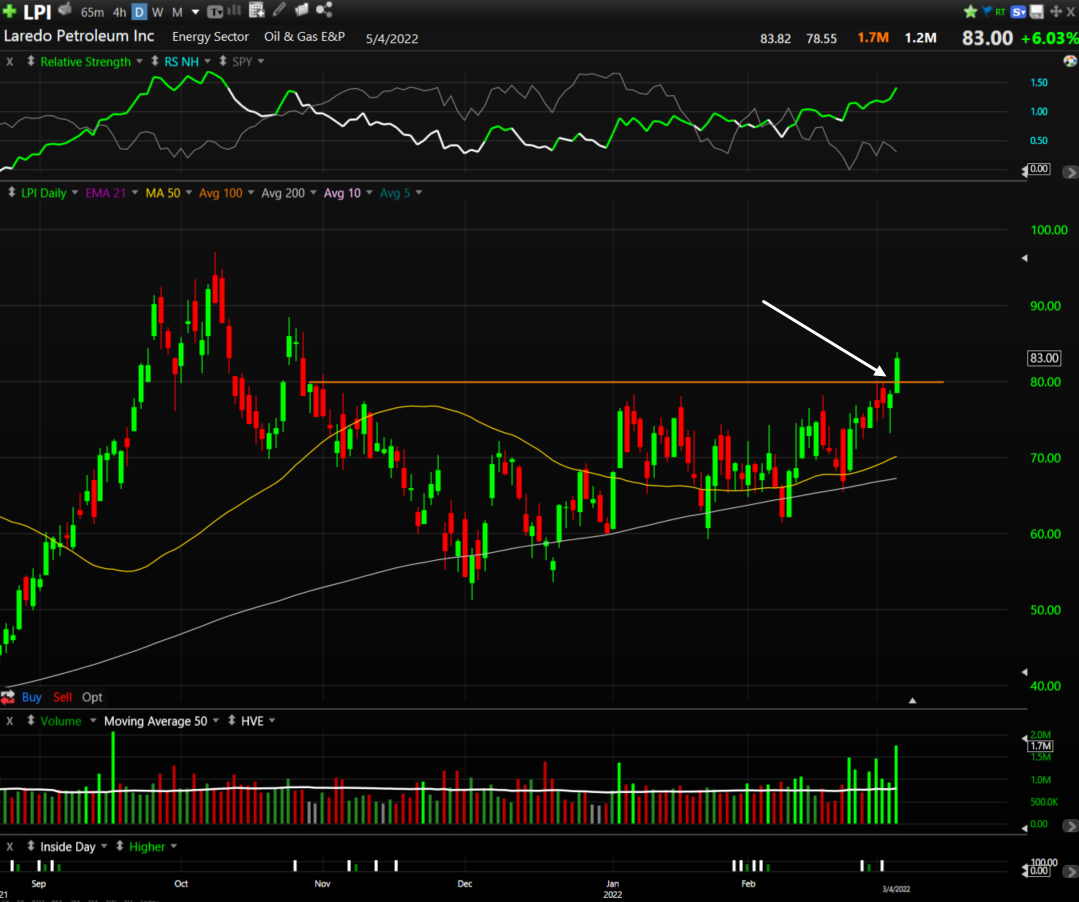Open the Inside Day dropdown
This screenshot has width=1079, height=902.
click(x=104, y=846)
